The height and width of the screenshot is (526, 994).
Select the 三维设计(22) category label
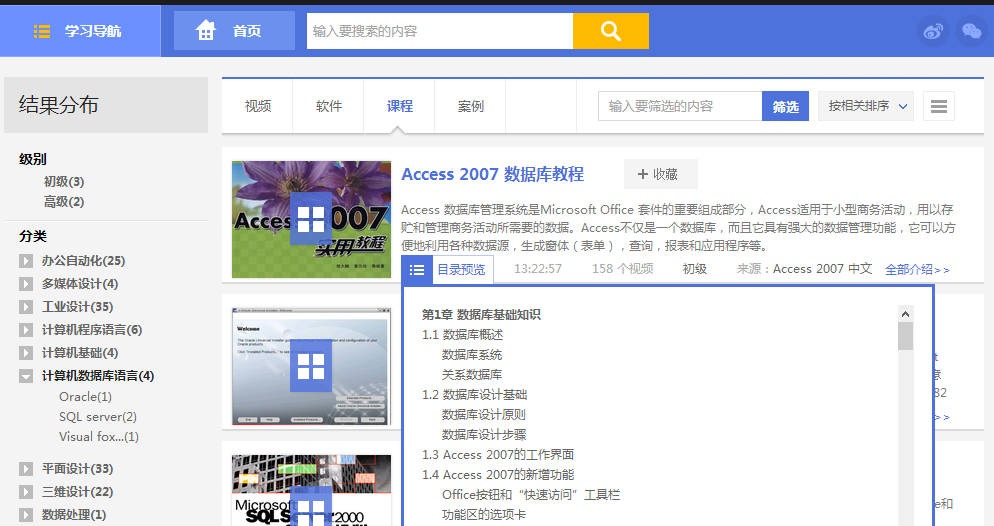pos(77,492)
